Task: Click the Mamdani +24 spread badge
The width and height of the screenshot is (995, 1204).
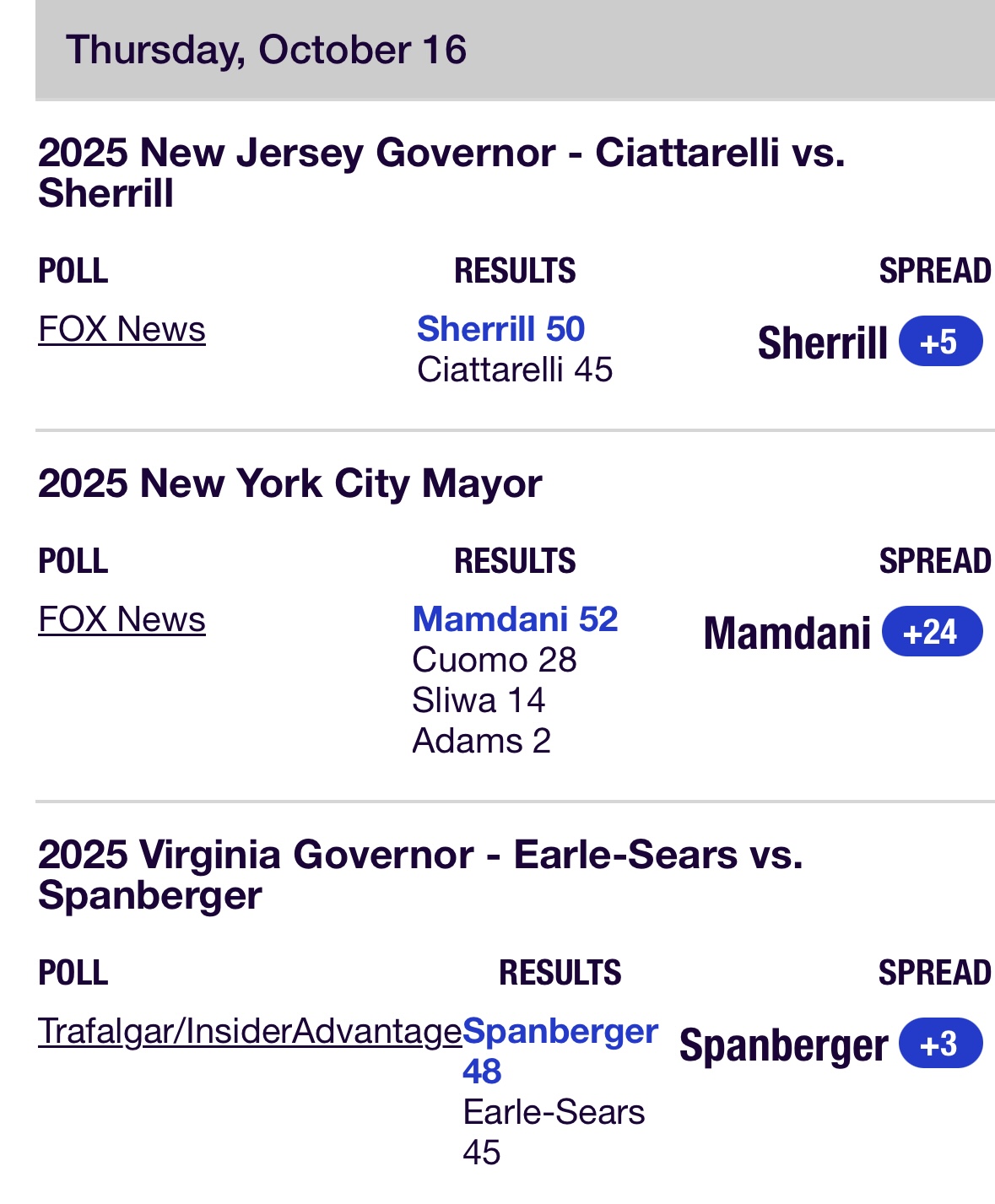Action: point(932,632)
